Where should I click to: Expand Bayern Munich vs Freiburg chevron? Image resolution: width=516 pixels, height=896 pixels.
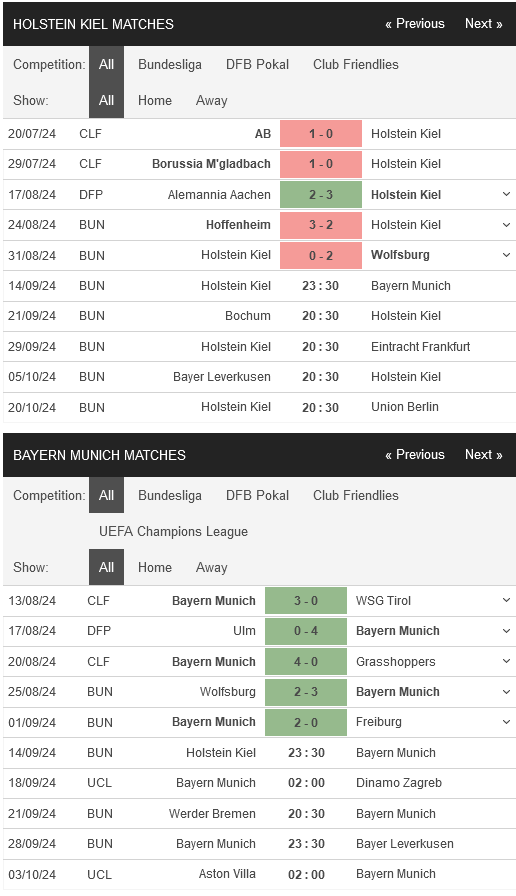click(x=506, y=722)
